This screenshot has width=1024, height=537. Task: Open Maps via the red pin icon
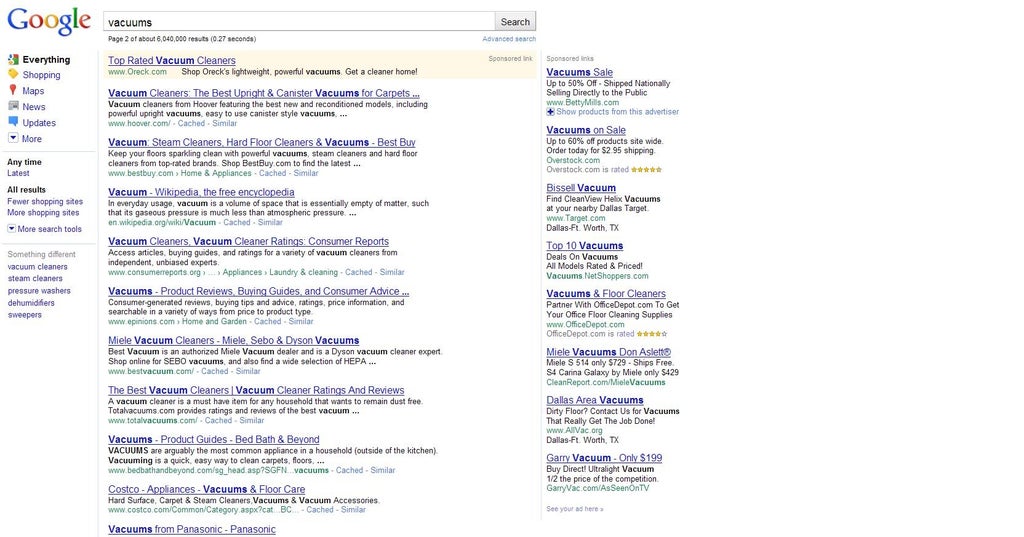point(13,90)
